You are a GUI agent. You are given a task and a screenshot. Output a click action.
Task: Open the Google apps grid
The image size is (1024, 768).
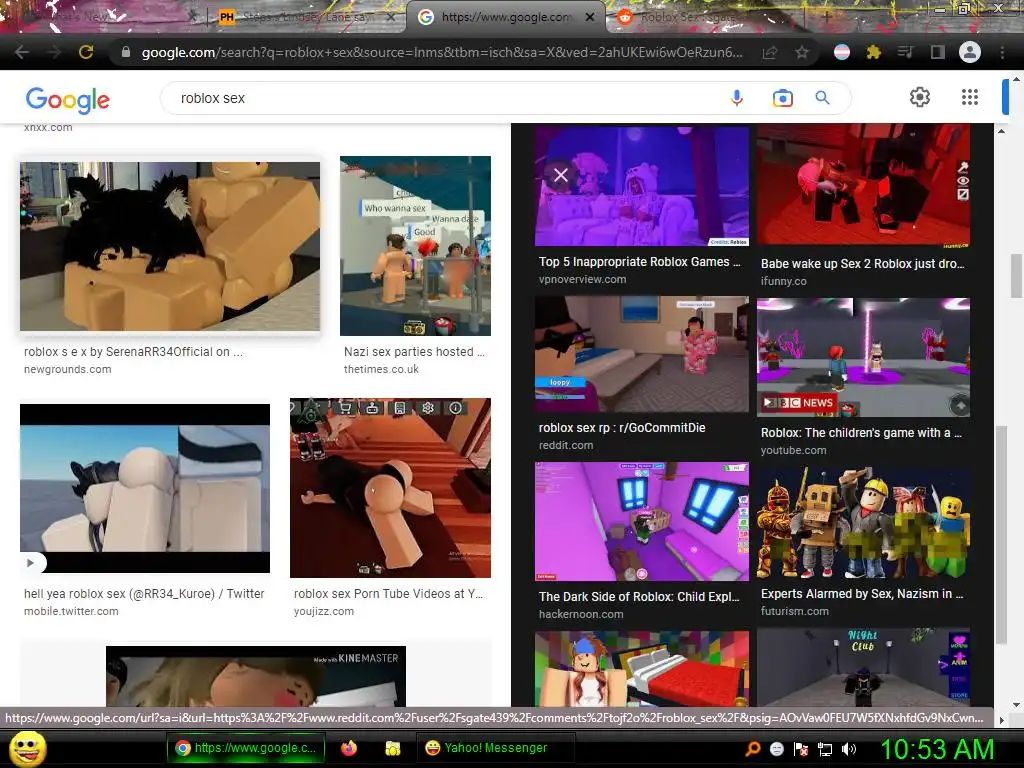point(970,97)
